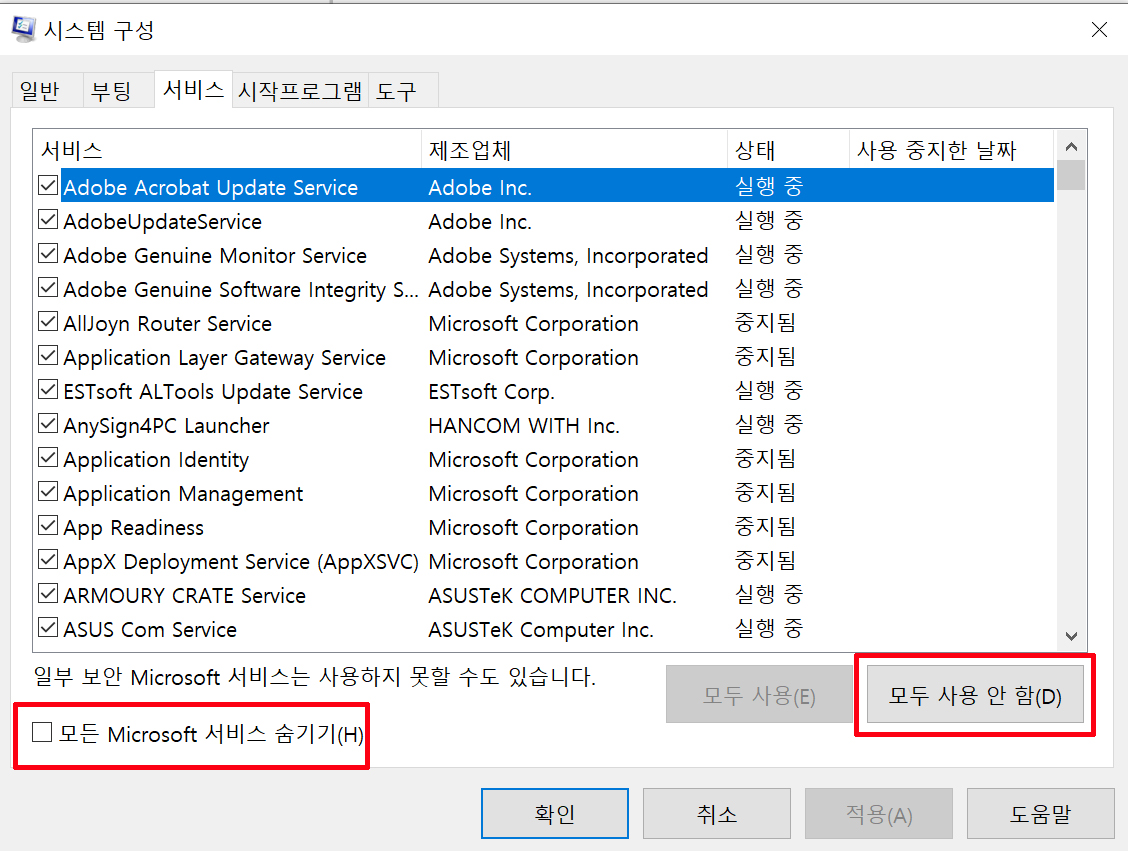Click ASUSTeK COMPUTER INC. manufacturer cell

pos(552,596)
